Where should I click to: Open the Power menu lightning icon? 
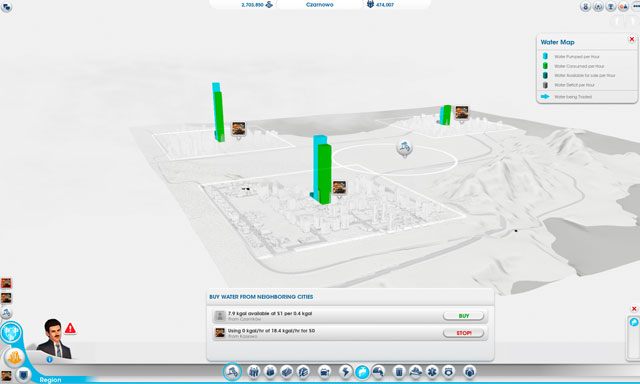pyautogui.click(x=345, y=372)
